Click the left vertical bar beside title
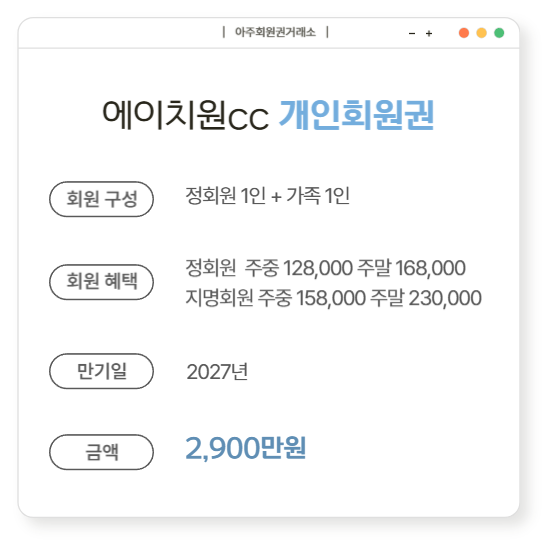Image resolution: width=550 pixels, height=550 pixels. click(x=224, y=32)
